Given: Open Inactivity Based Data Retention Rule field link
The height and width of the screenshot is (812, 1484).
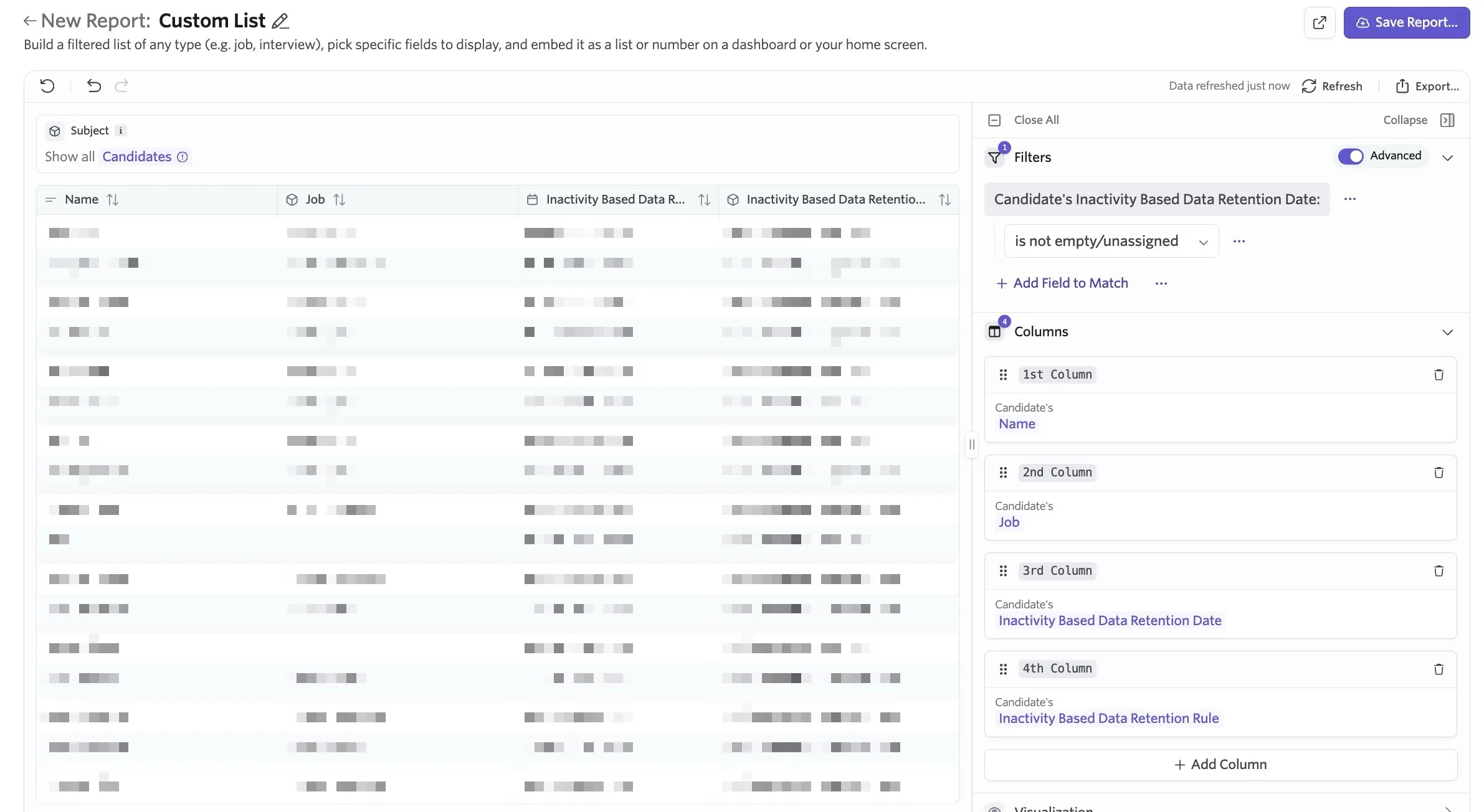Looking at the screenshot, I should tap(1108, 719).
